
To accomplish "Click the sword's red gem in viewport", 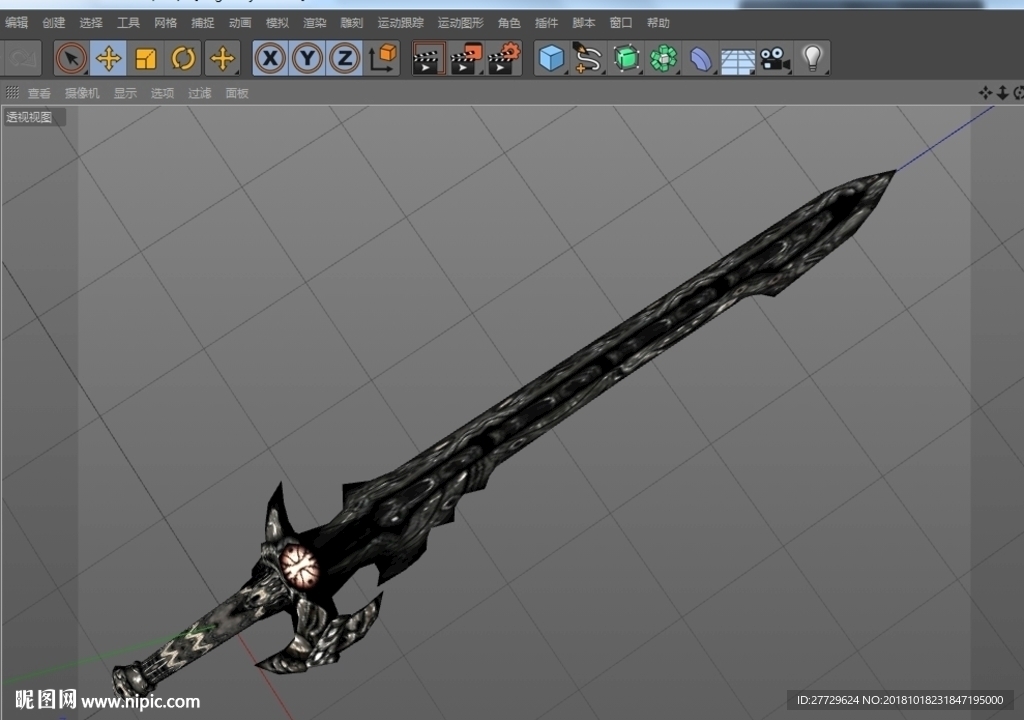I will pos(300,566).
